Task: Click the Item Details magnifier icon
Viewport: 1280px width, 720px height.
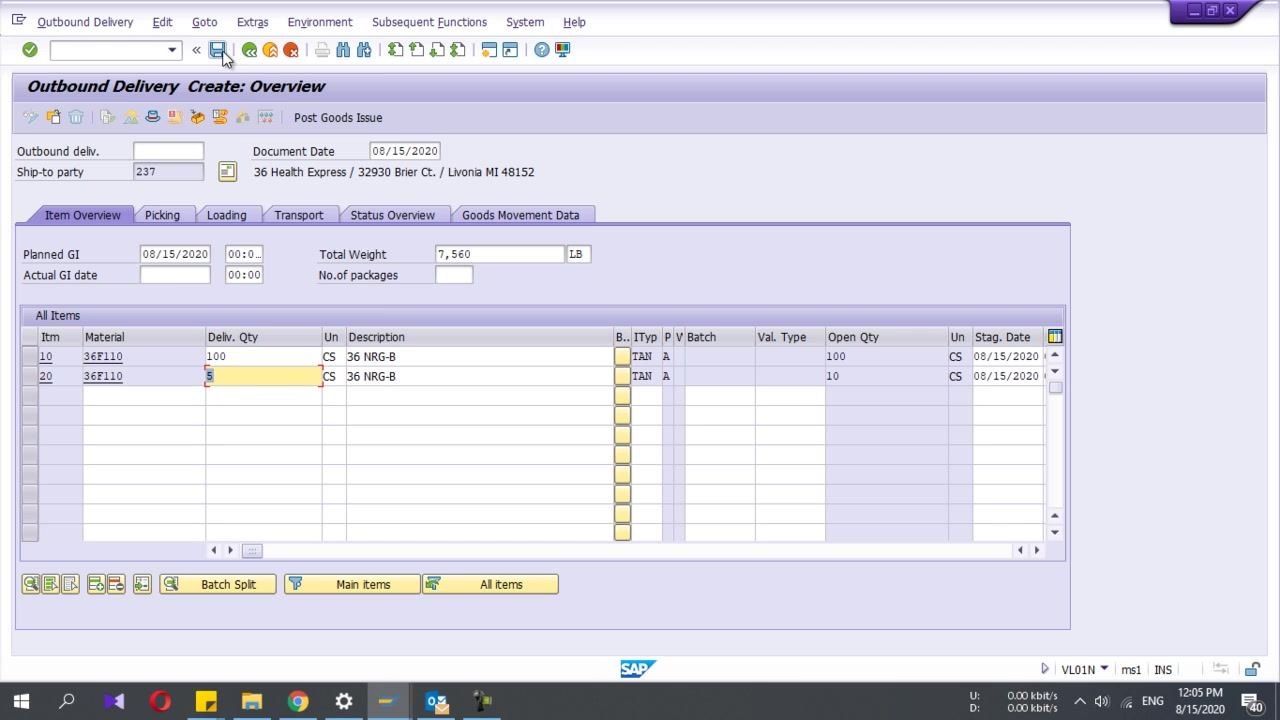Action: [x=31, y=584]
